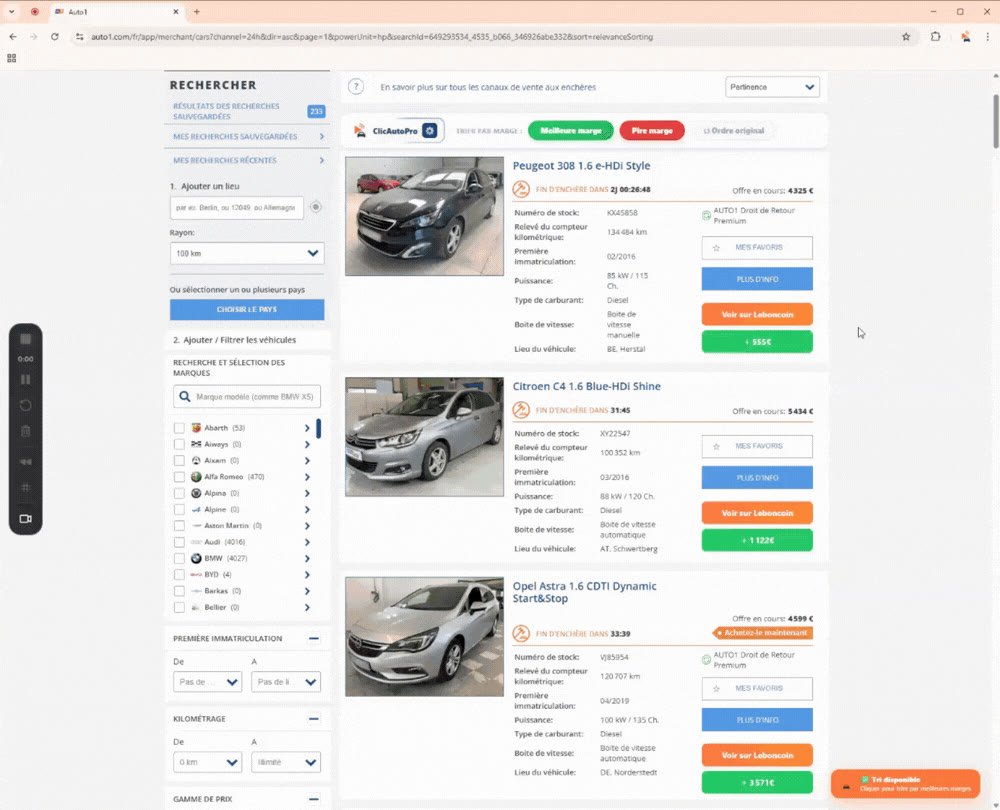This screenshot has height=810, width=1000.
Task: Toggle the camera icon in the recorder bar
Action: 26,519
